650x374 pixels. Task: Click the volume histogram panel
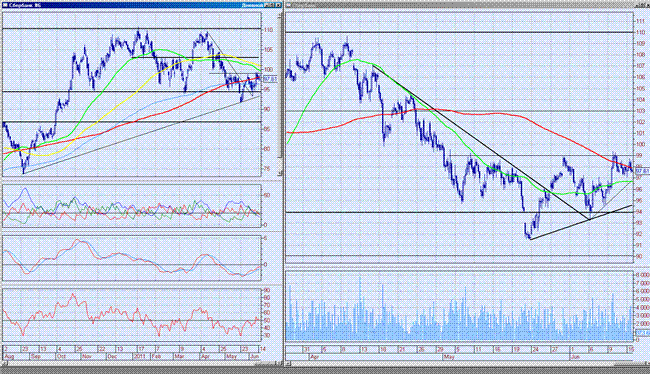click(x=459, y=306)
